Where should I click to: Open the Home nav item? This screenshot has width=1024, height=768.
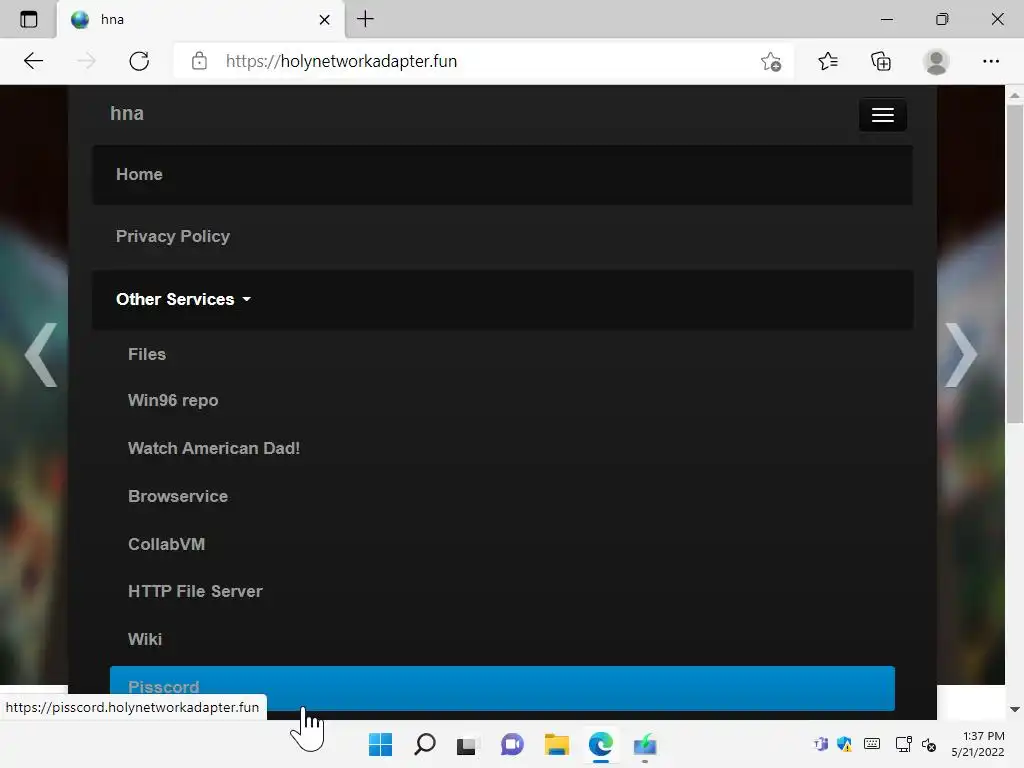[502, 174]
